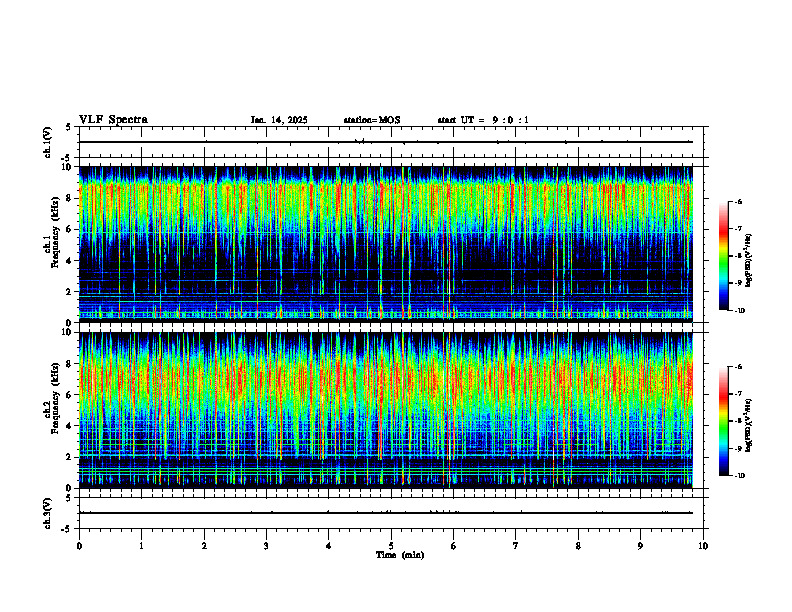Click inside the ch.1 spectrogram panel
Screen dimensions: 792x612
point(386,244)
